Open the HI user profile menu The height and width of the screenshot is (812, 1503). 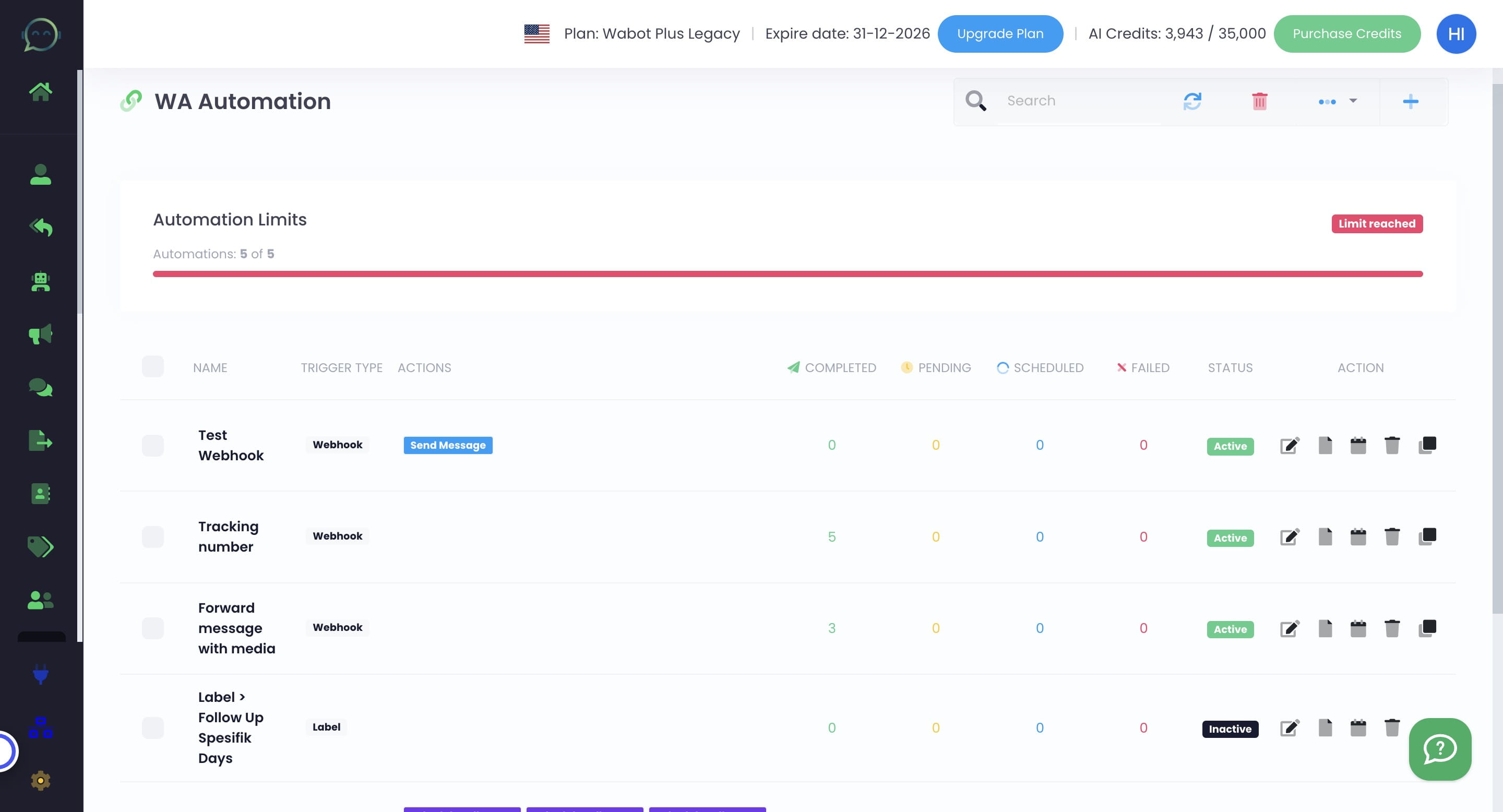[1456, 34]
